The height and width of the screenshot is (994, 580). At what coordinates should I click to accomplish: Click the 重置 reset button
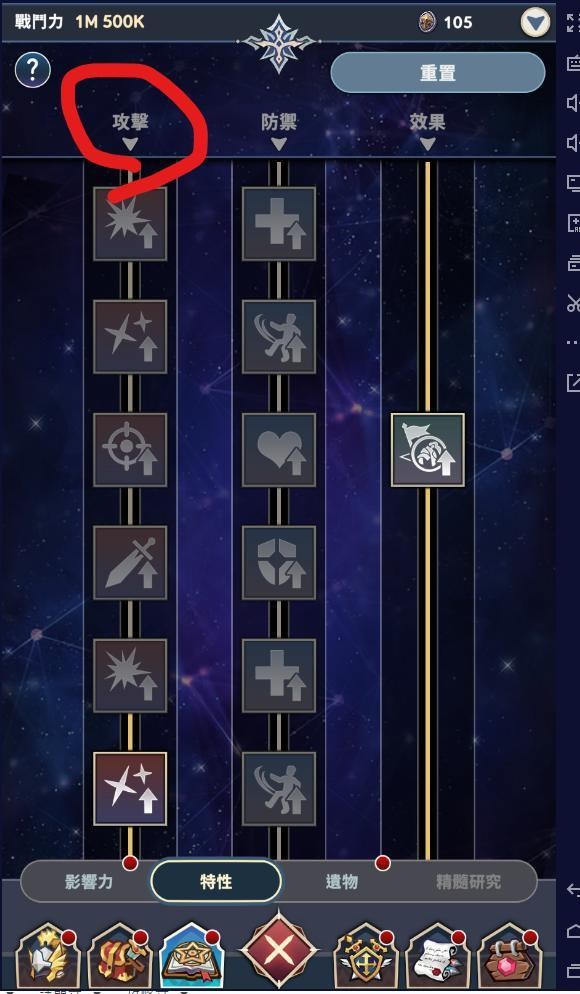437,72
